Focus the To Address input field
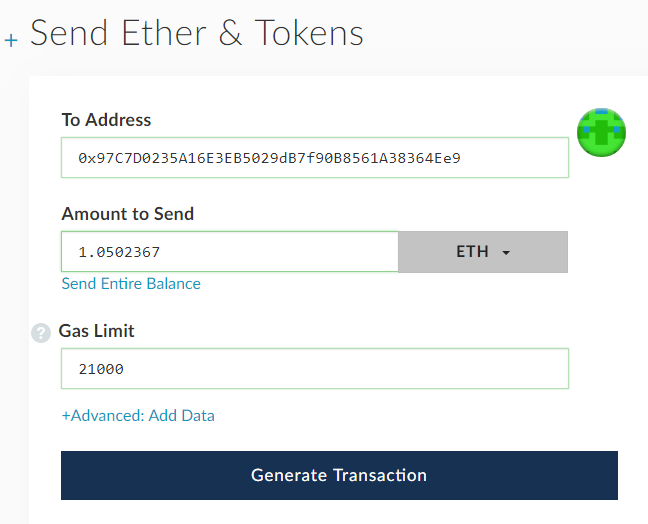 click(315, 157)
